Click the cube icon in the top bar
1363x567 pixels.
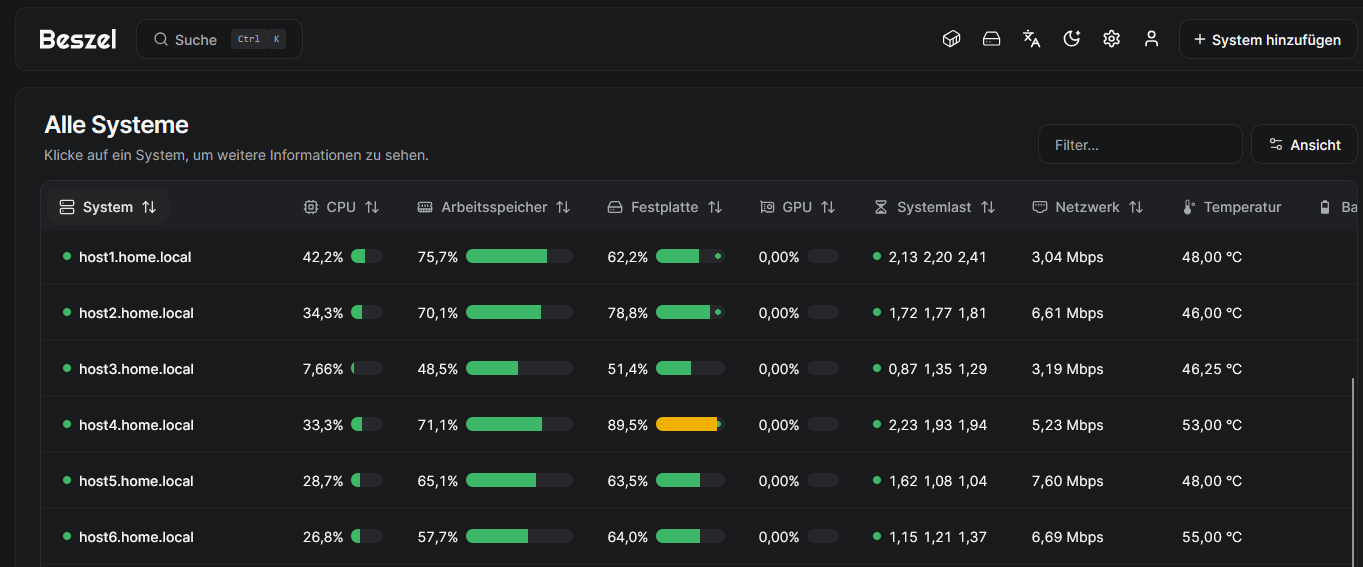tap(951, 39)
